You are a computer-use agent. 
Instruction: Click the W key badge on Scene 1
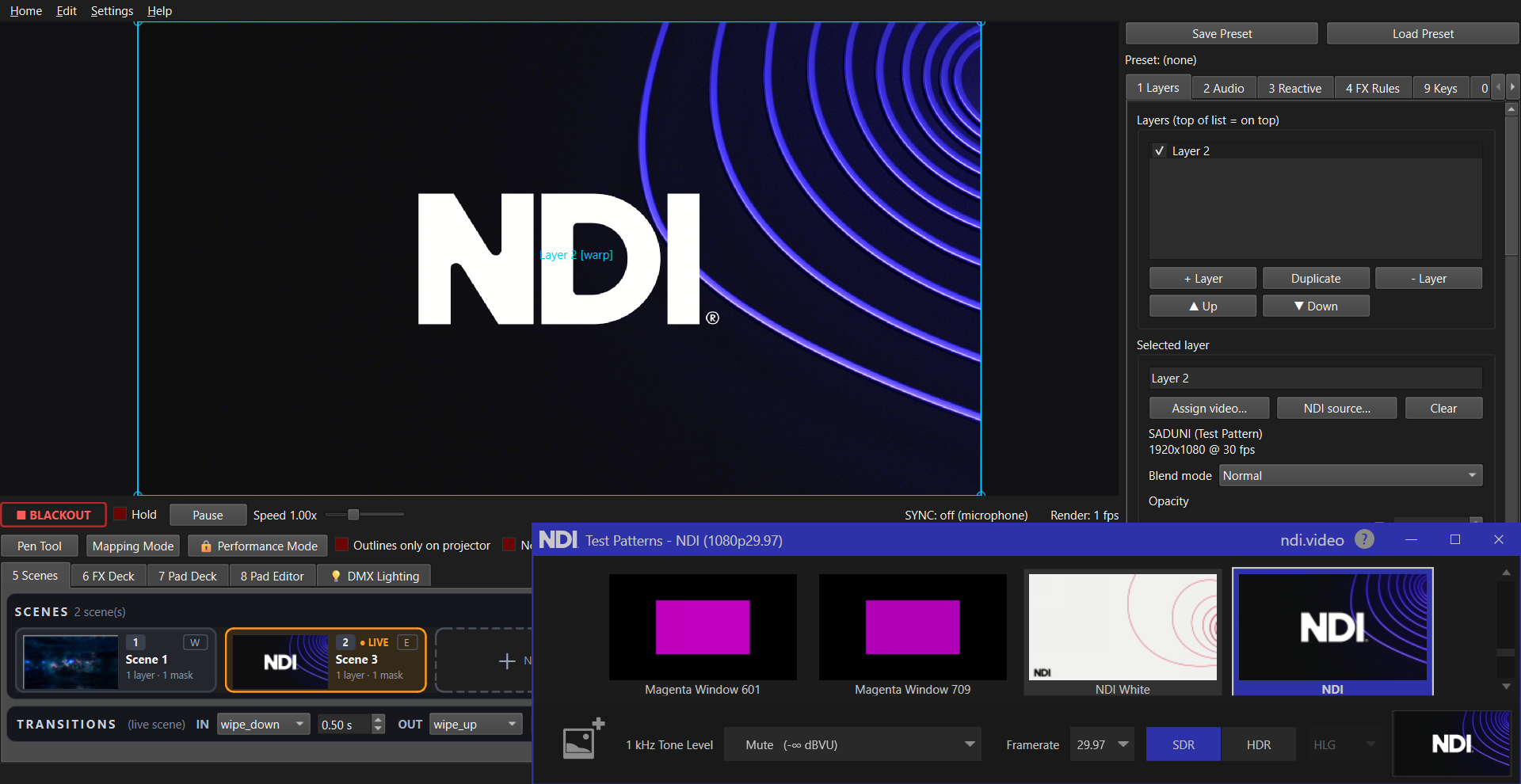(x=195, y=642)
